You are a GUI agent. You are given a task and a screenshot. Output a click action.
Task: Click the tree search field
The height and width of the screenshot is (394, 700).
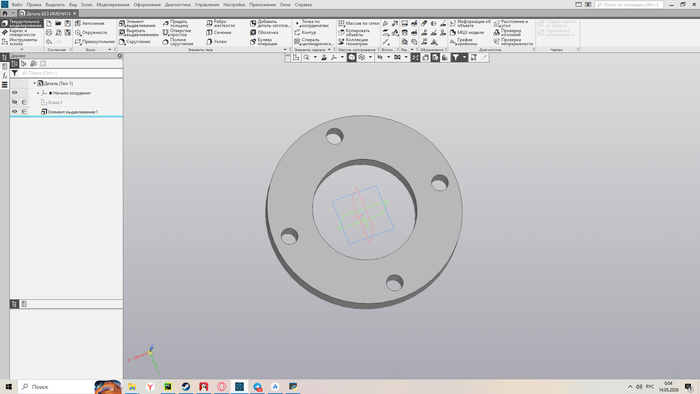pyautogui.click(x=71, y=73)
